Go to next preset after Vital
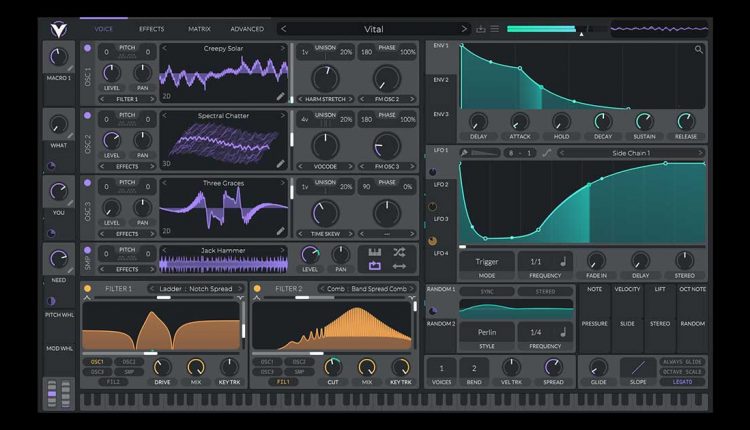Screen dimensions: 750x430 (x=463, y=29)
